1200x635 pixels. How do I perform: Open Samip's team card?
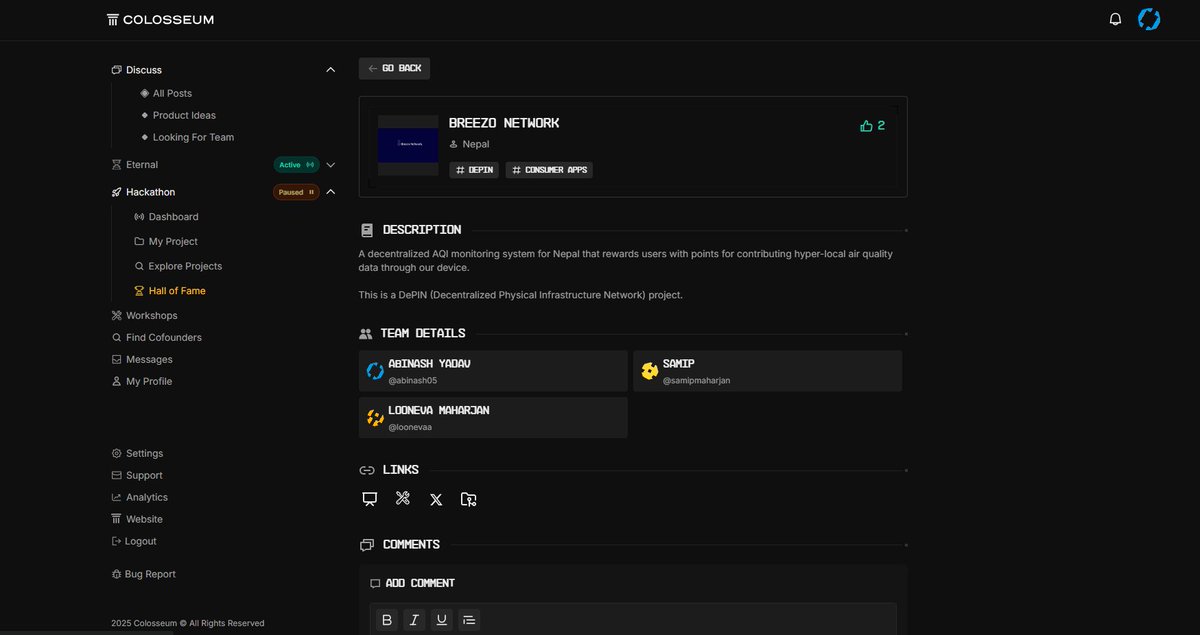pyautogui.click(x=768, y=371)
